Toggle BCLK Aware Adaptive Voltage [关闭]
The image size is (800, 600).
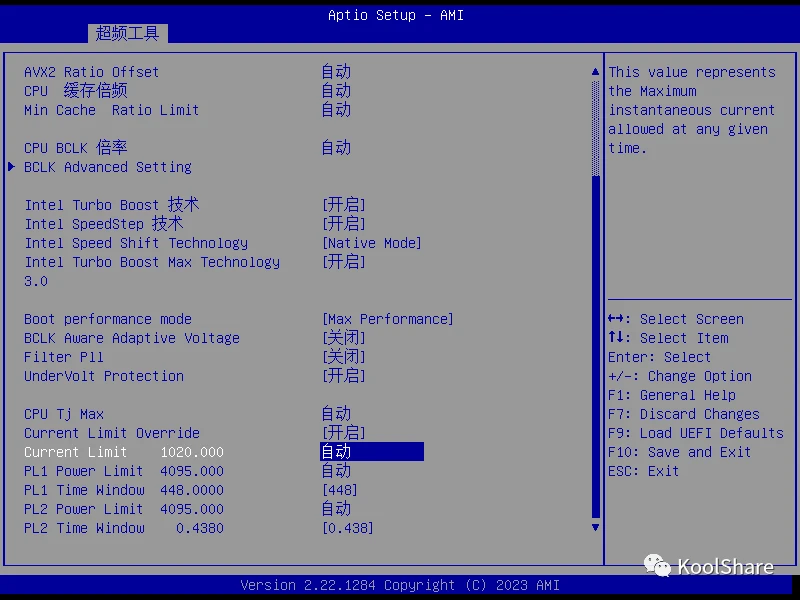coord(344,338)
